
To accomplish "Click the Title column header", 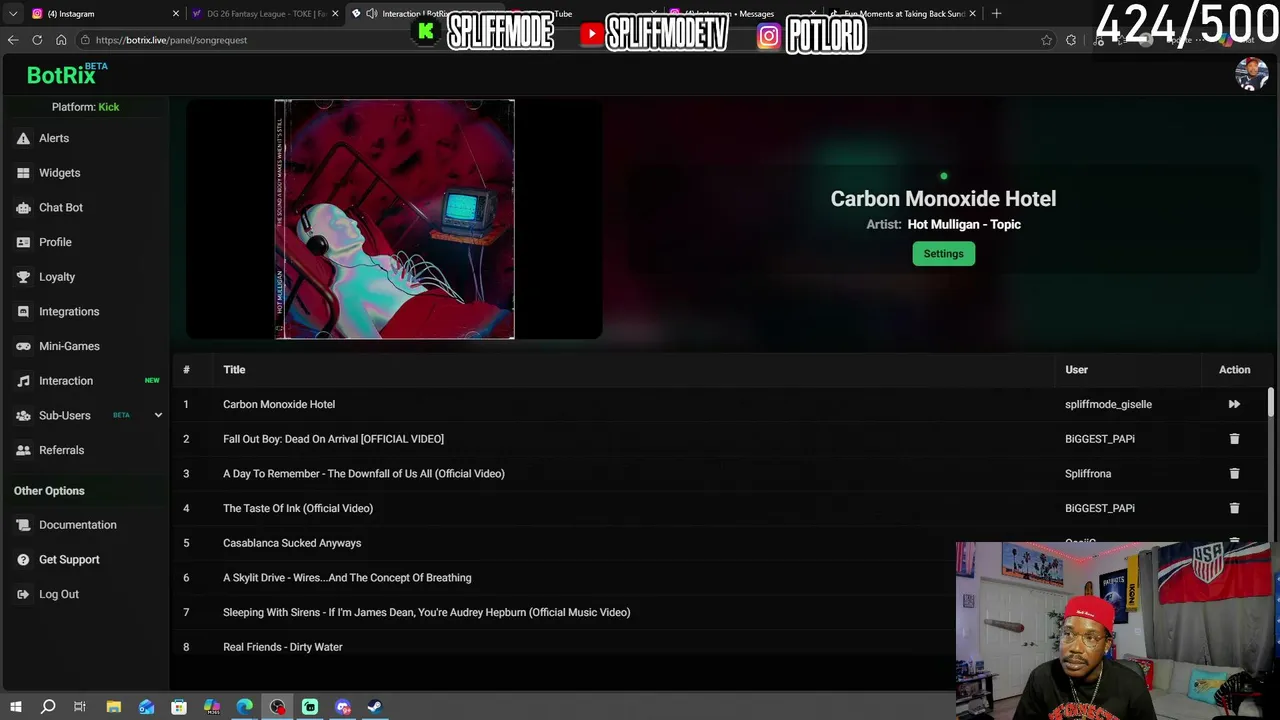I will pos(234,370).
